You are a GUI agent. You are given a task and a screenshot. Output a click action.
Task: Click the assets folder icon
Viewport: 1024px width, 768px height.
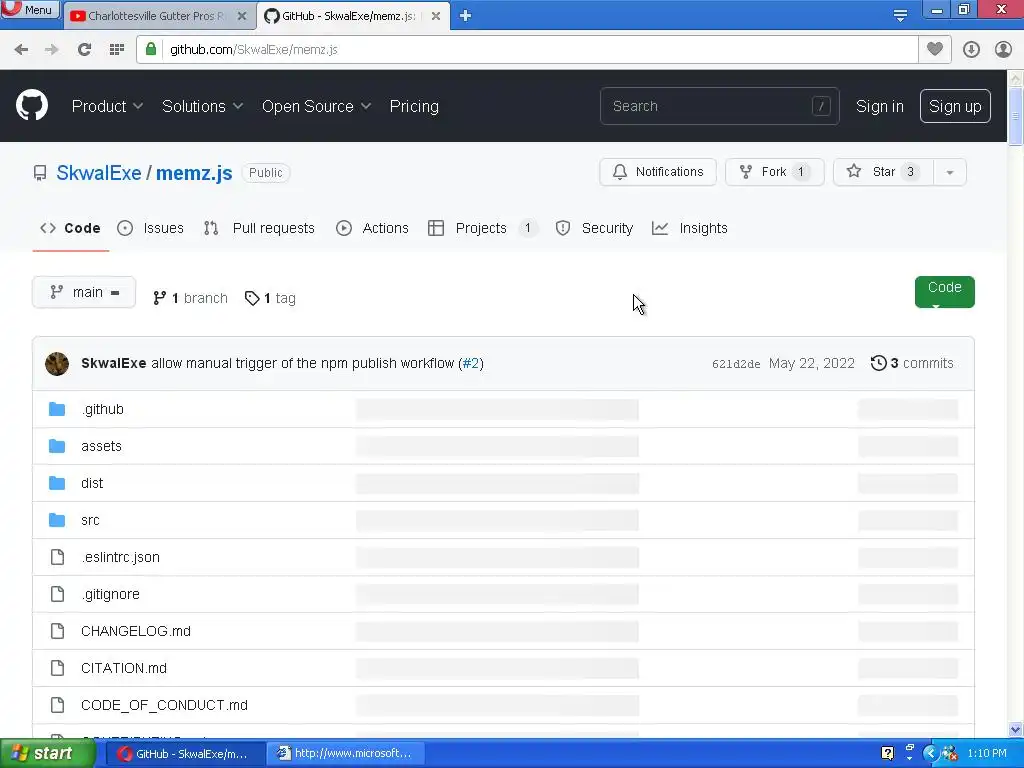click(57, 446)
